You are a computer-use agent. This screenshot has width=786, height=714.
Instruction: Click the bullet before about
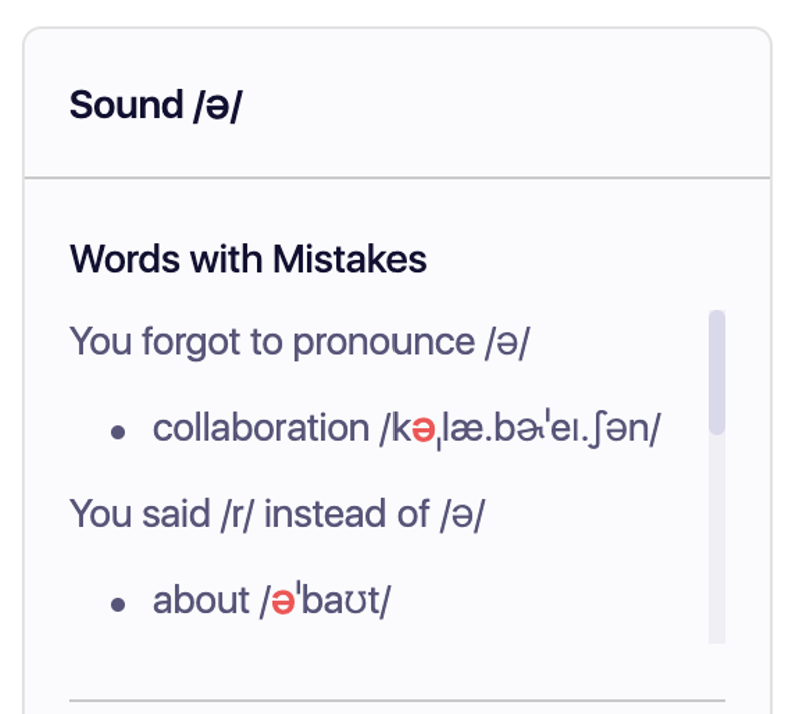tap(119, 603)
